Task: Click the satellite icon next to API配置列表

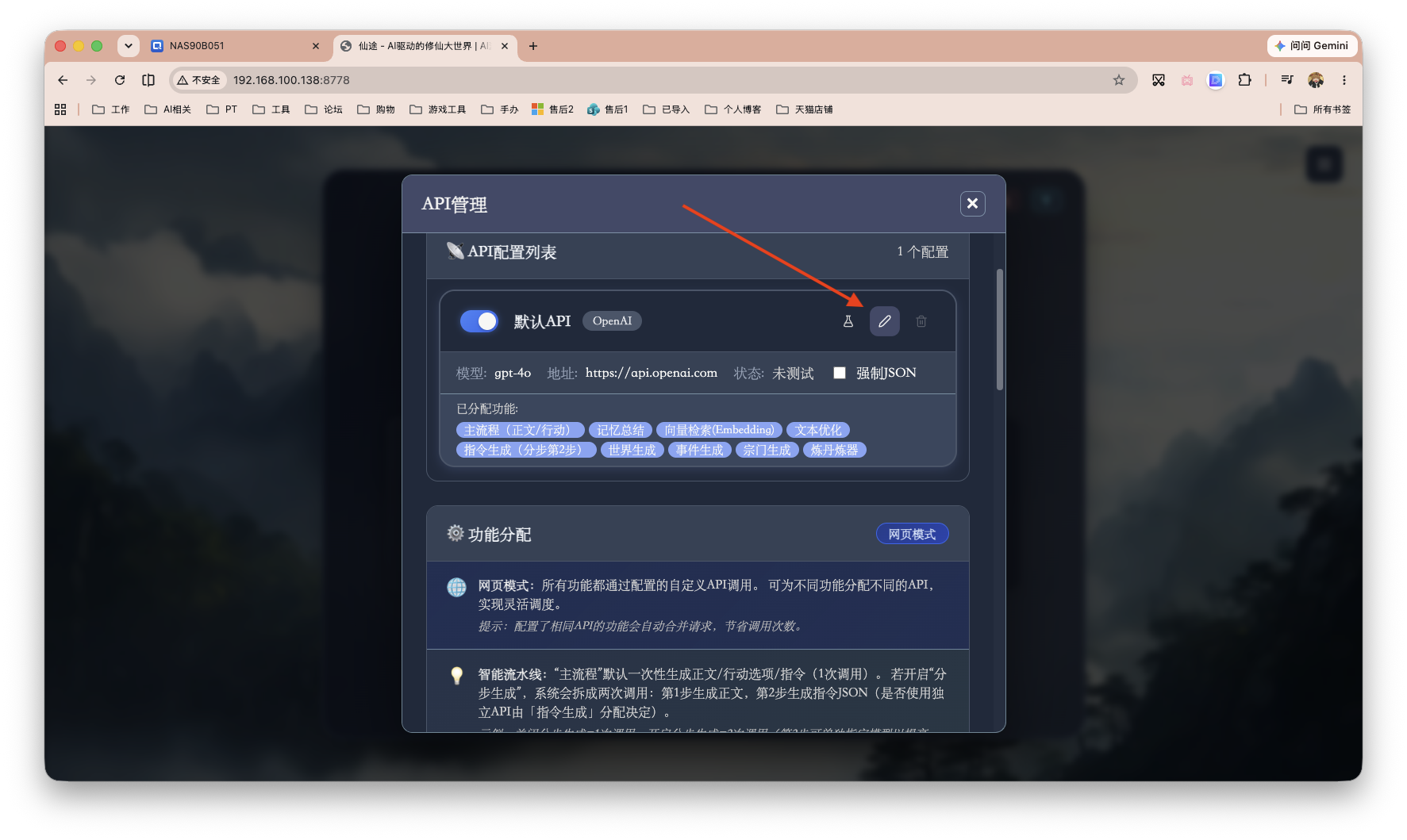Action: [x=455, y=251]
